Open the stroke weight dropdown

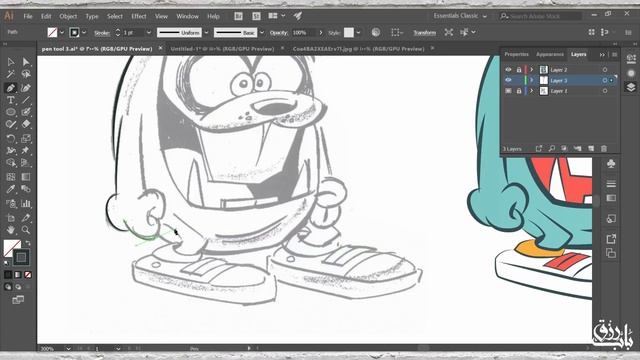point(149,32)
